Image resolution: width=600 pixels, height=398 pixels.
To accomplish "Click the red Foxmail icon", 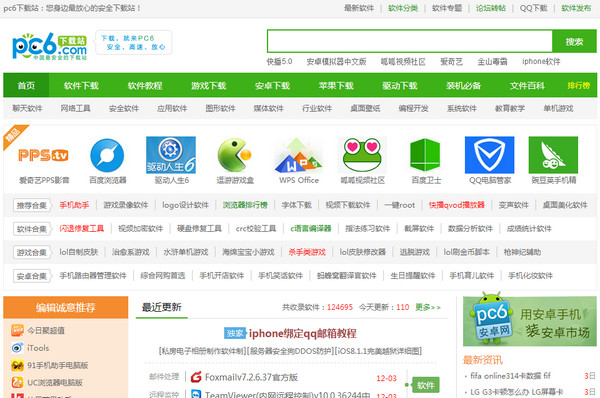I will click(196, 377).
